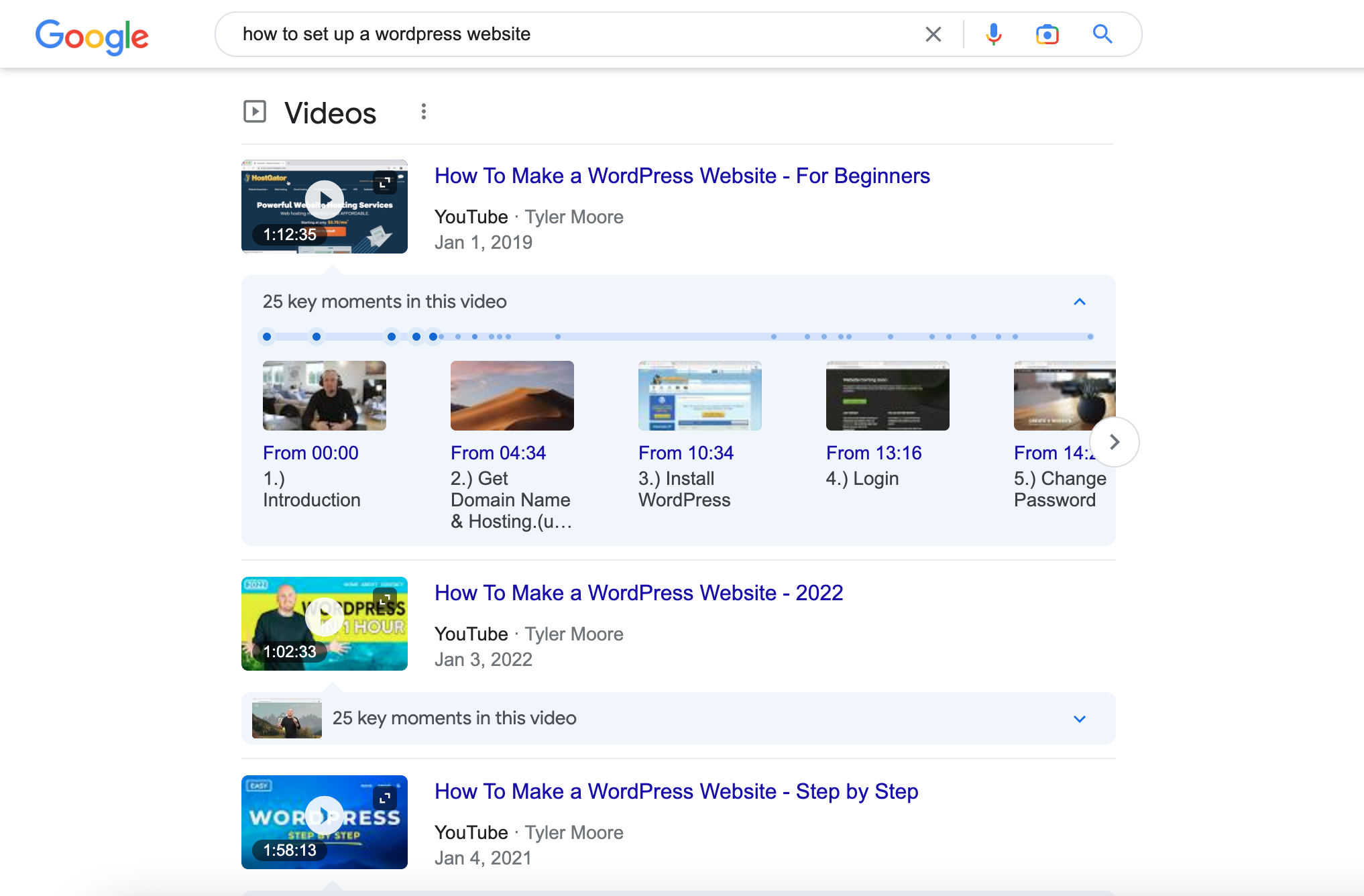Open search by image camera icon
This screenshot has width=1364, height=896.
pos(1047,34)
